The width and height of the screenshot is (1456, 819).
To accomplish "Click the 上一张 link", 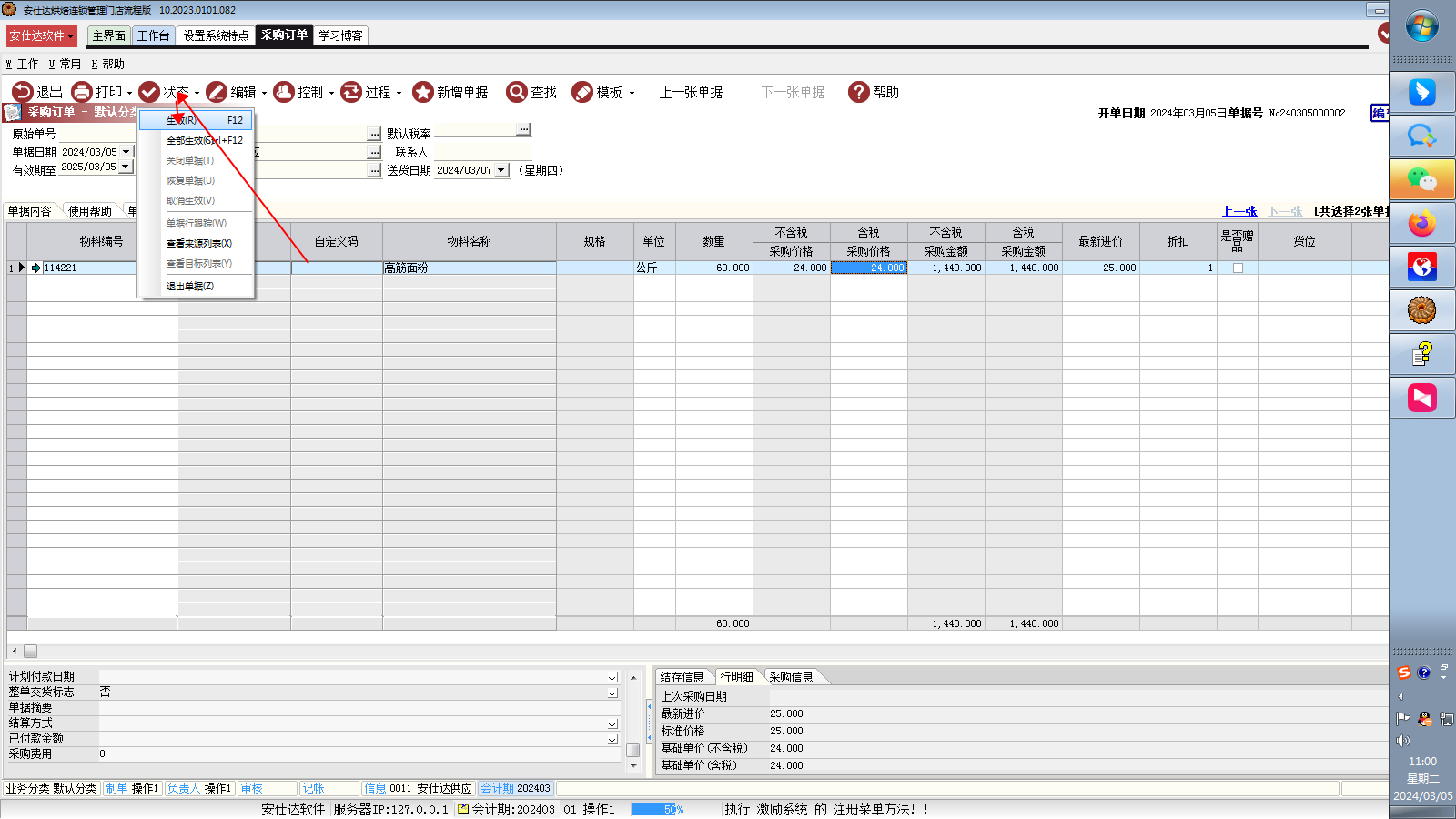I will 1239,211.
